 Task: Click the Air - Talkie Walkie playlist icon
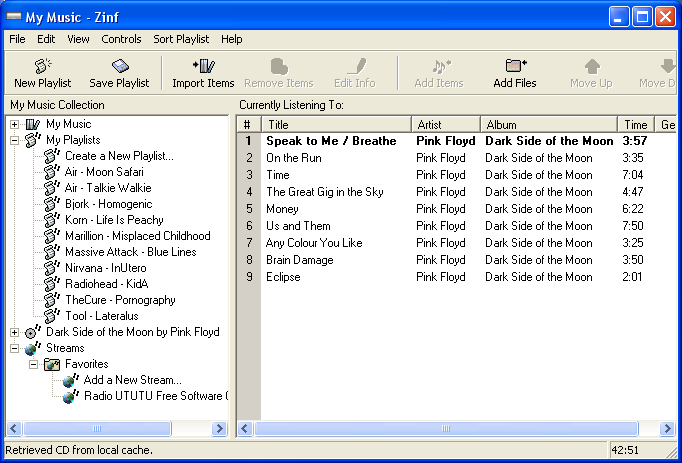52,188
